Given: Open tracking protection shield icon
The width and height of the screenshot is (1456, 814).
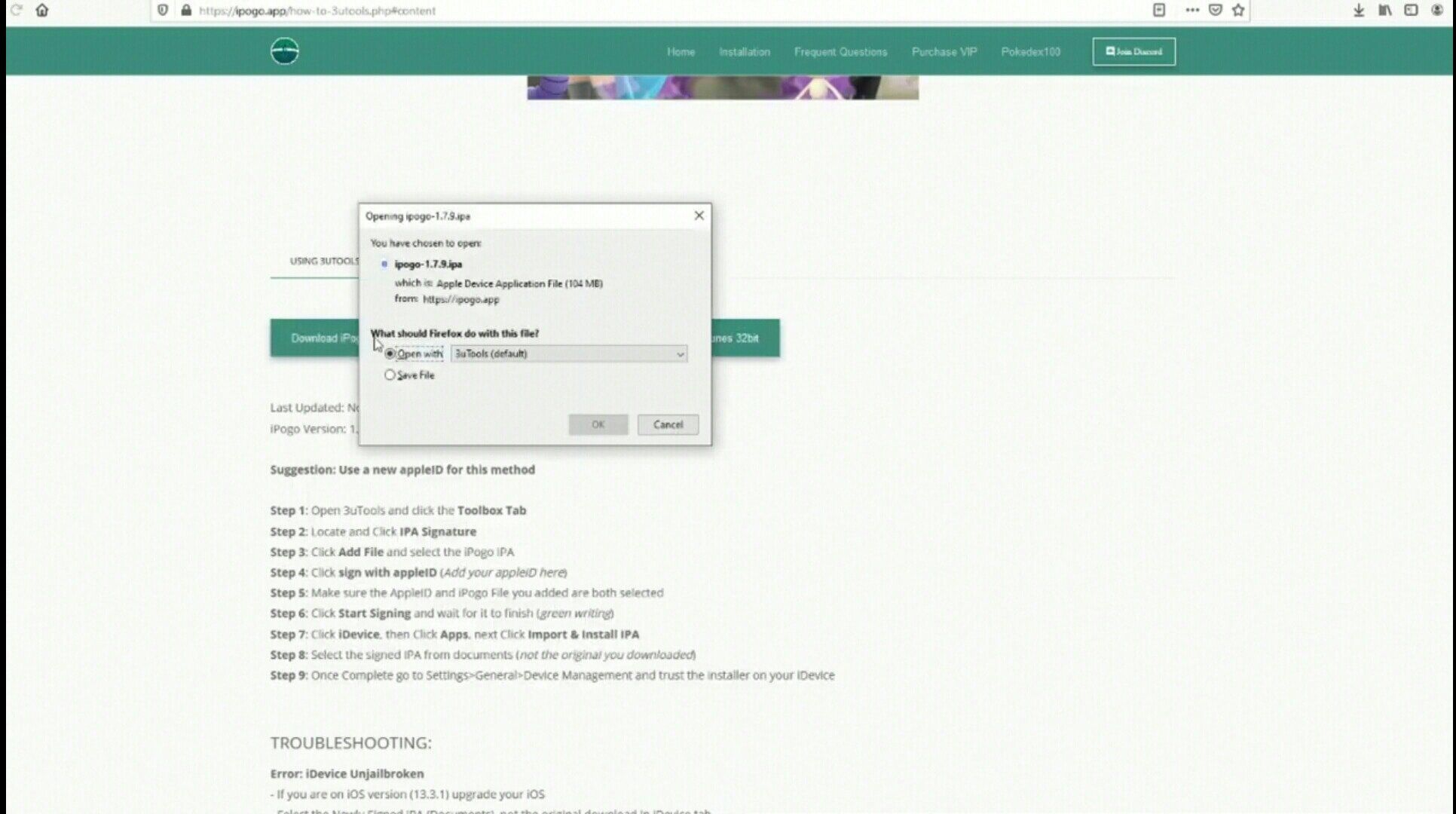Looking at the screenshot, I should [x=163, y=11].
